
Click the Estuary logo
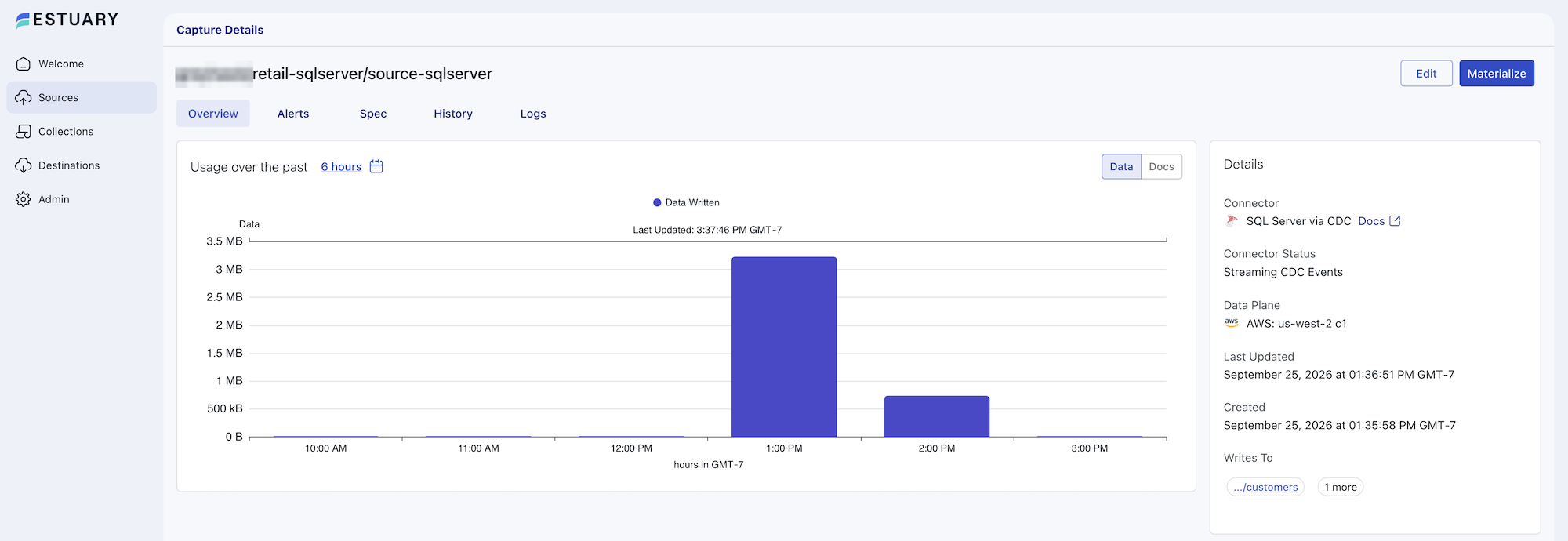[x=67, y=20]
